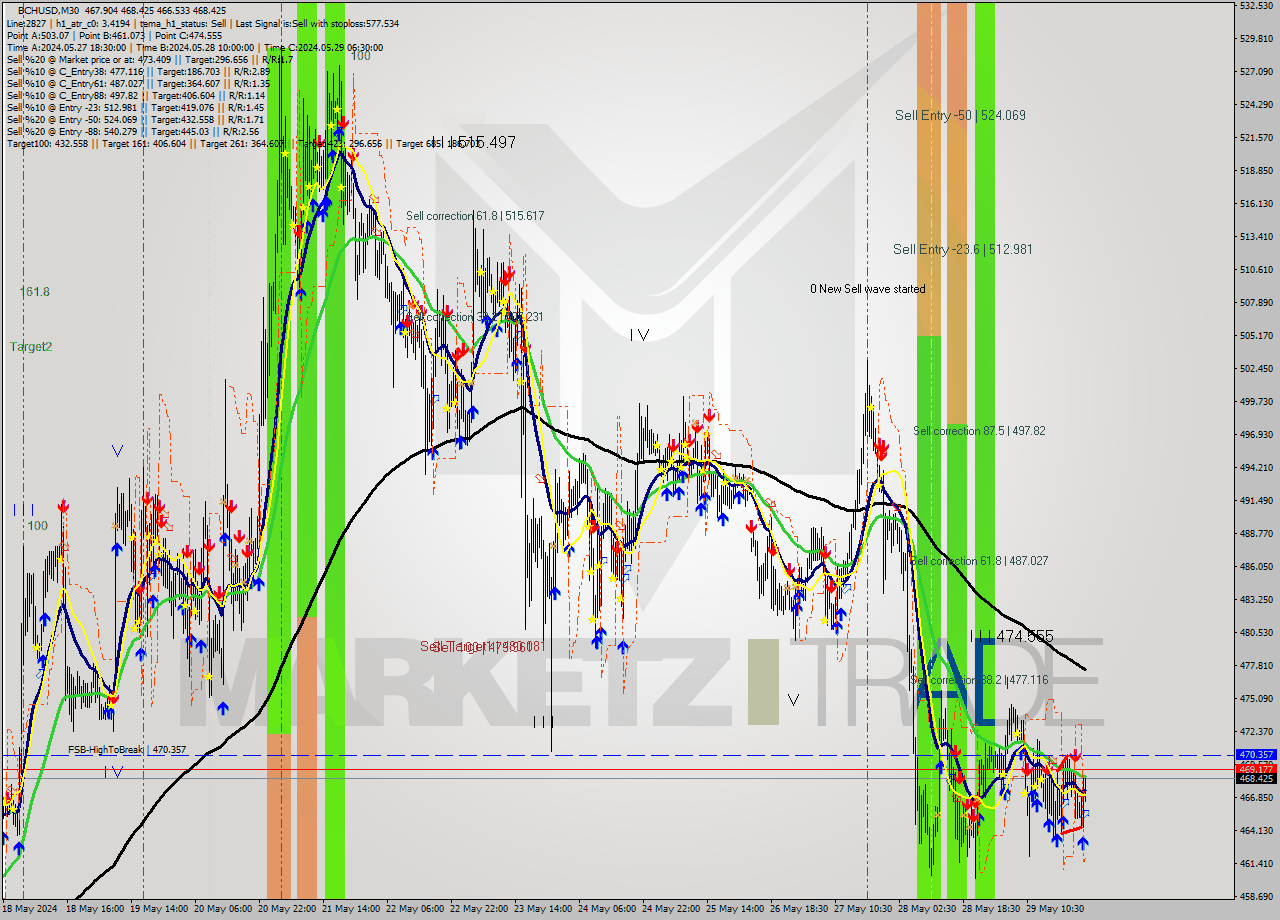Viewport: 1280px width, 920px height.
Task: Click 475.090 on the price axis
Action: 1256,699
